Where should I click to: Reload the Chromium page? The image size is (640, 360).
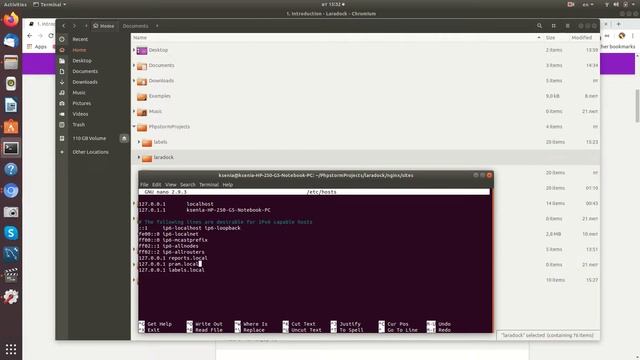51,36
